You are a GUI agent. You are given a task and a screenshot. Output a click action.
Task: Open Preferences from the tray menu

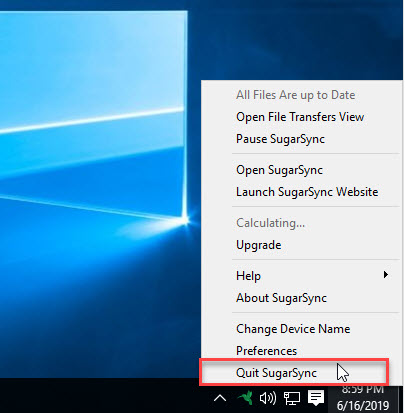(266, 351)
